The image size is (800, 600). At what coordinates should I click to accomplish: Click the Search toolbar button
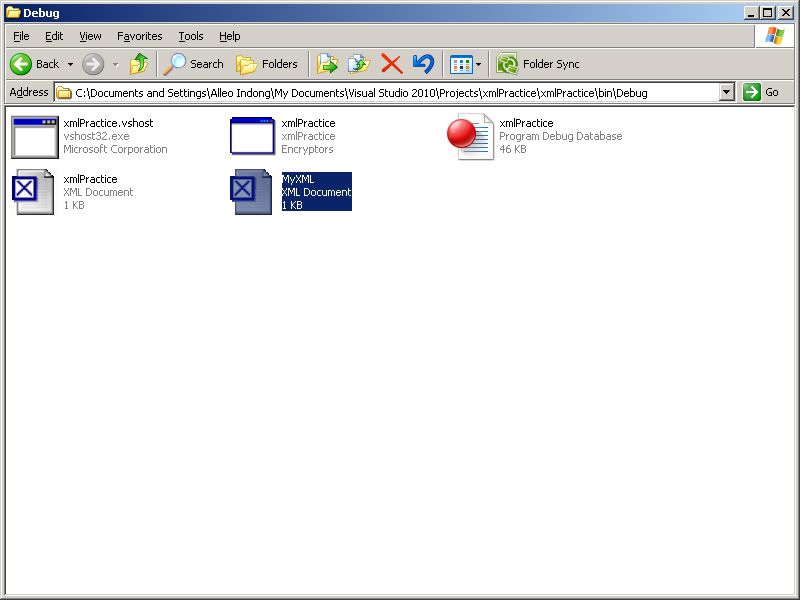coord(194,64)
